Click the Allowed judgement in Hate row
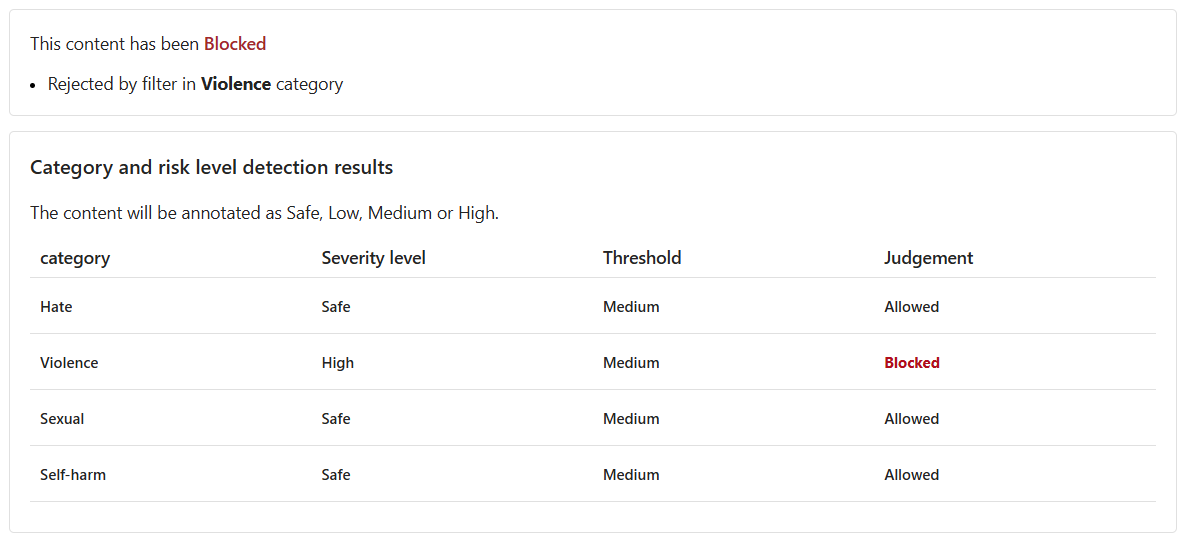 coord(912,307)
